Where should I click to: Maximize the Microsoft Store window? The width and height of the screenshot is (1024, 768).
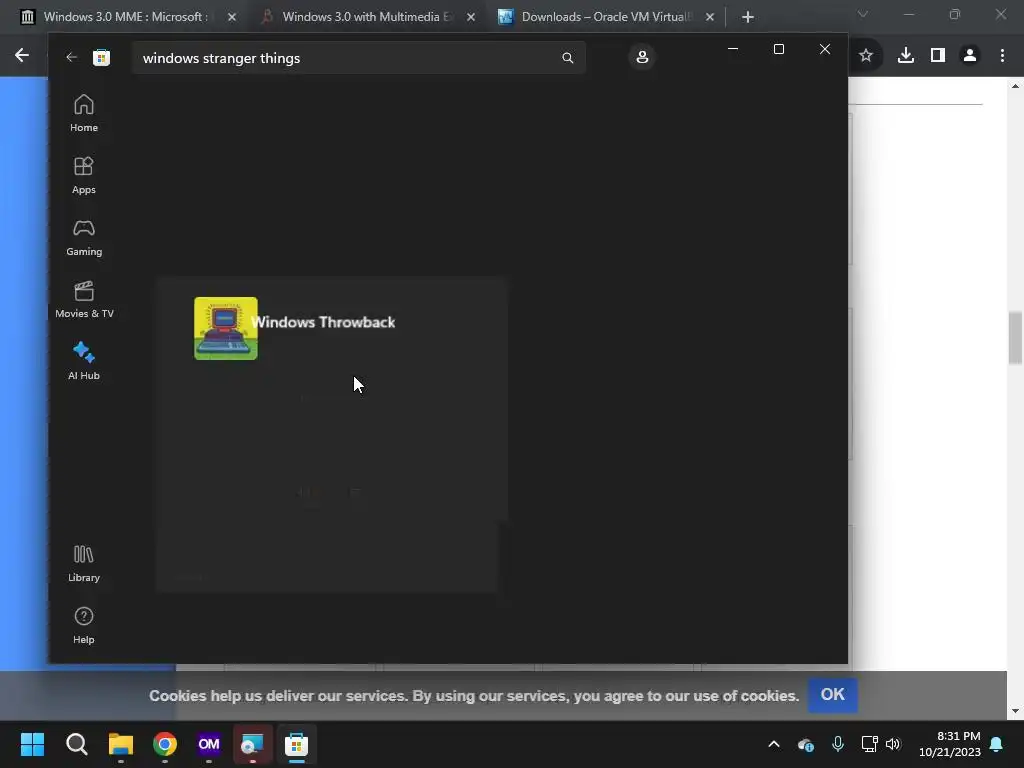point(778,49)
